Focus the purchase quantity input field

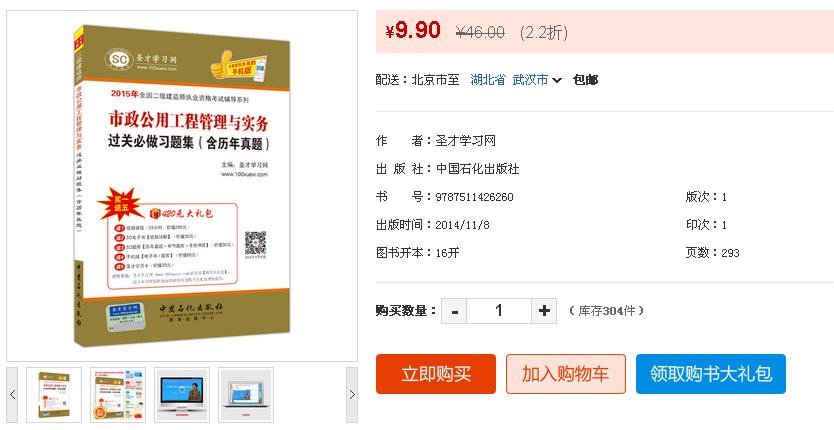[499, 311]
